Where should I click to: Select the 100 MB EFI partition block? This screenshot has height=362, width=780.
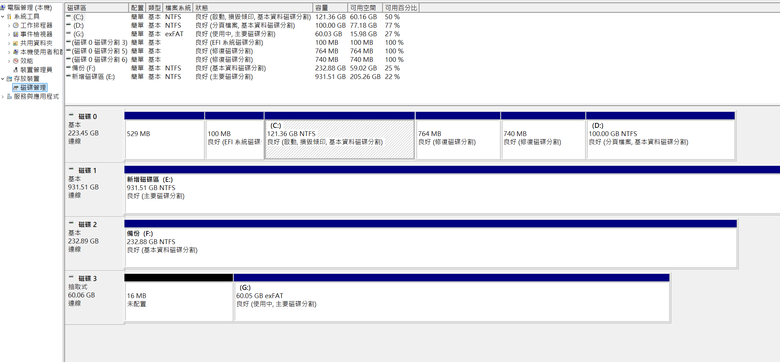(234, 135)
